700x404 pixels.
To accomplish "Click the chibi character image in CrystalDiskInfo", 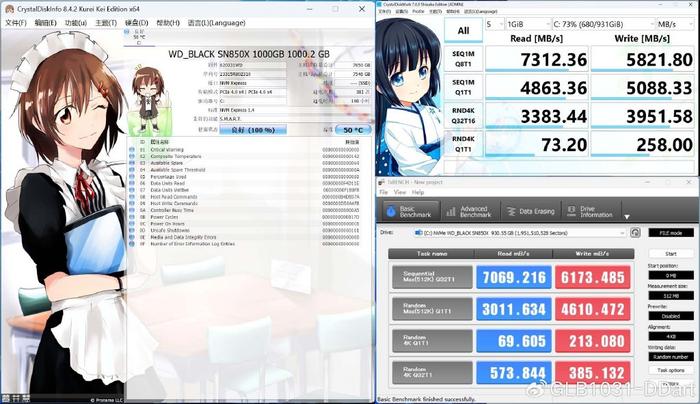I will 150,100.
